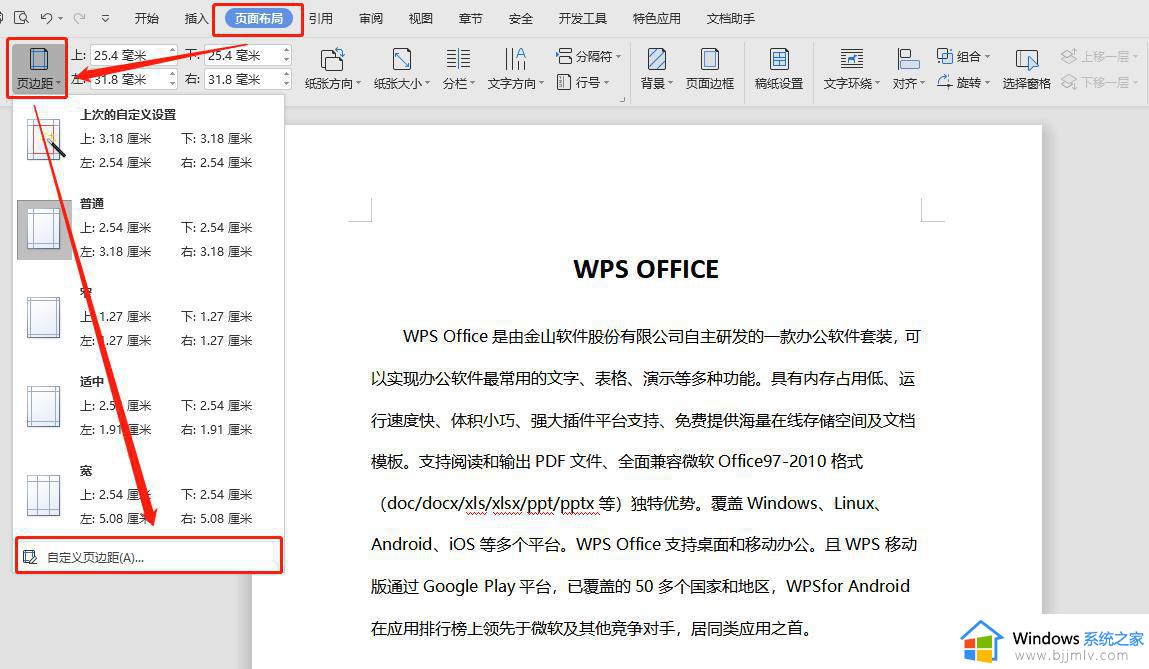Screen dimensions: 1149x669
Task: Click the 适中 preset thumbnail icon
Action: pos(44,406)
